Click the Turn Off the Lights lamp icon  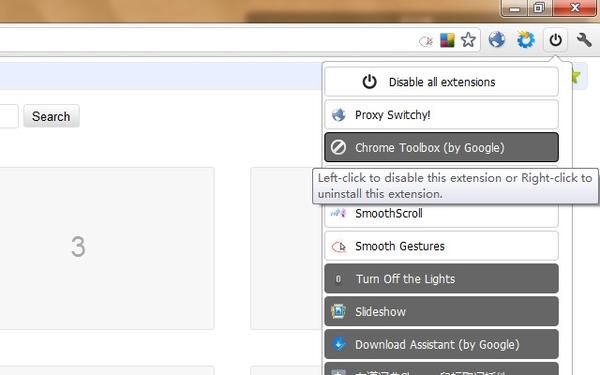tap(338, 279)
